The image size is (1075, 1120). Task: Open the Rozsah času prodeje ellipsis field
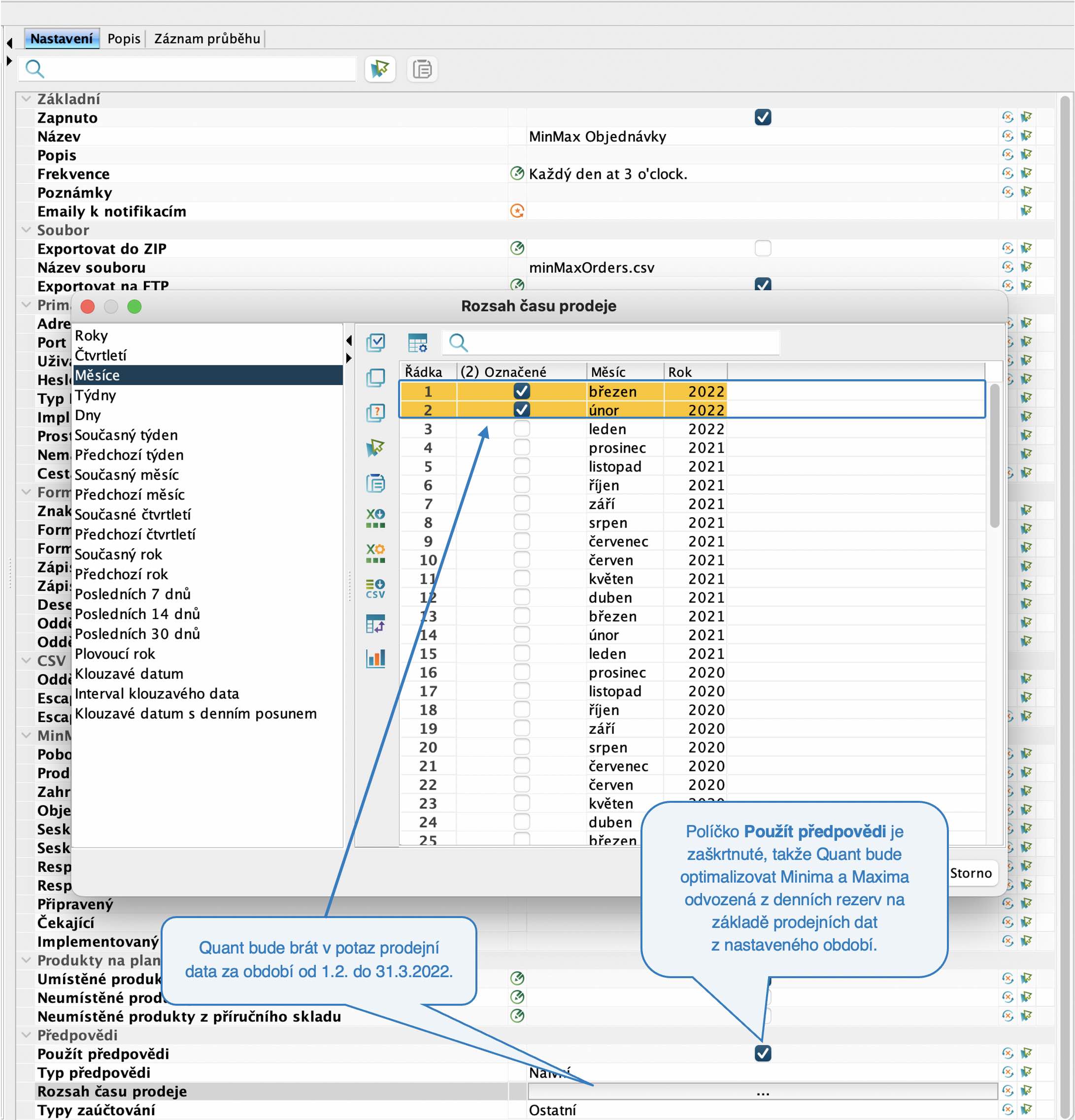pyautogui.click(x=762, y=1091)
